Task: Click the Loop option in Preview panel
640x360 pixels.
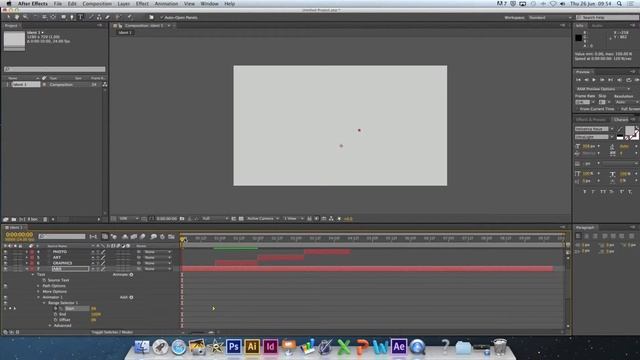Action: (x=629, y=80)
